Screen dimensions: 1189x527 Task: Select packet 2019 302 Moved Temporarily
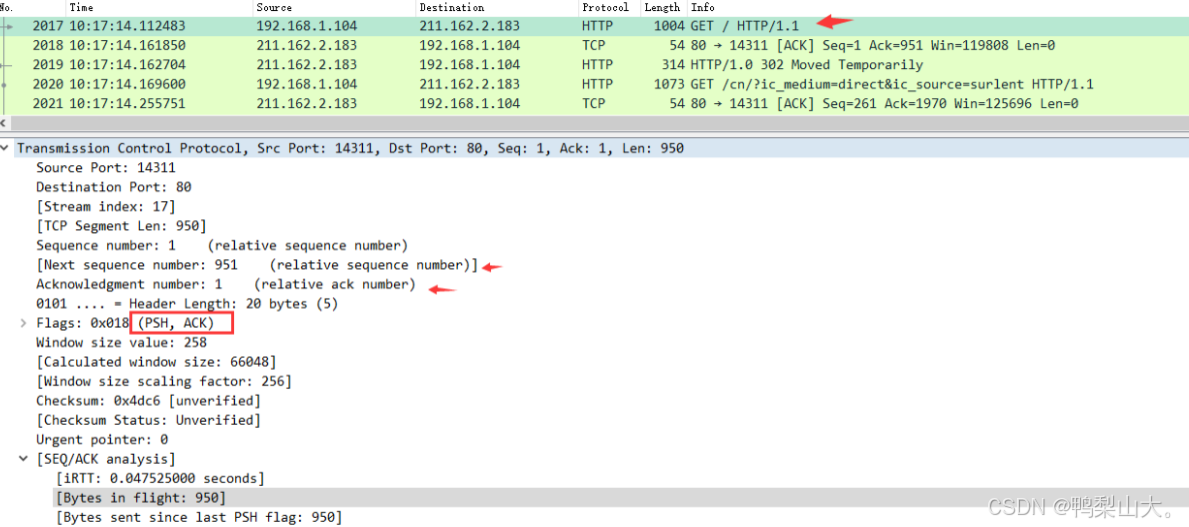pyautogui.click(x=594, y=65)
